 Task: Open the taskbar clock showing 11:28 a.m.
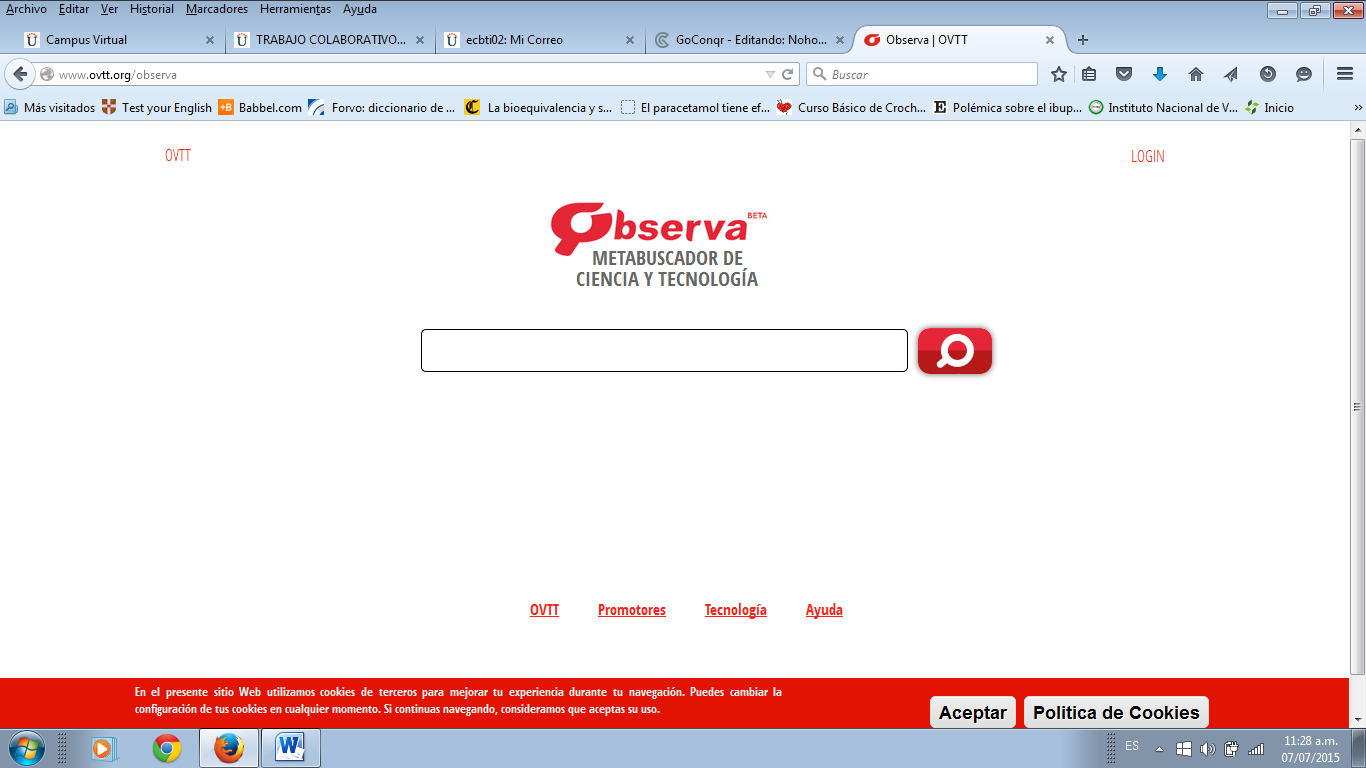tap(1310, 749)
